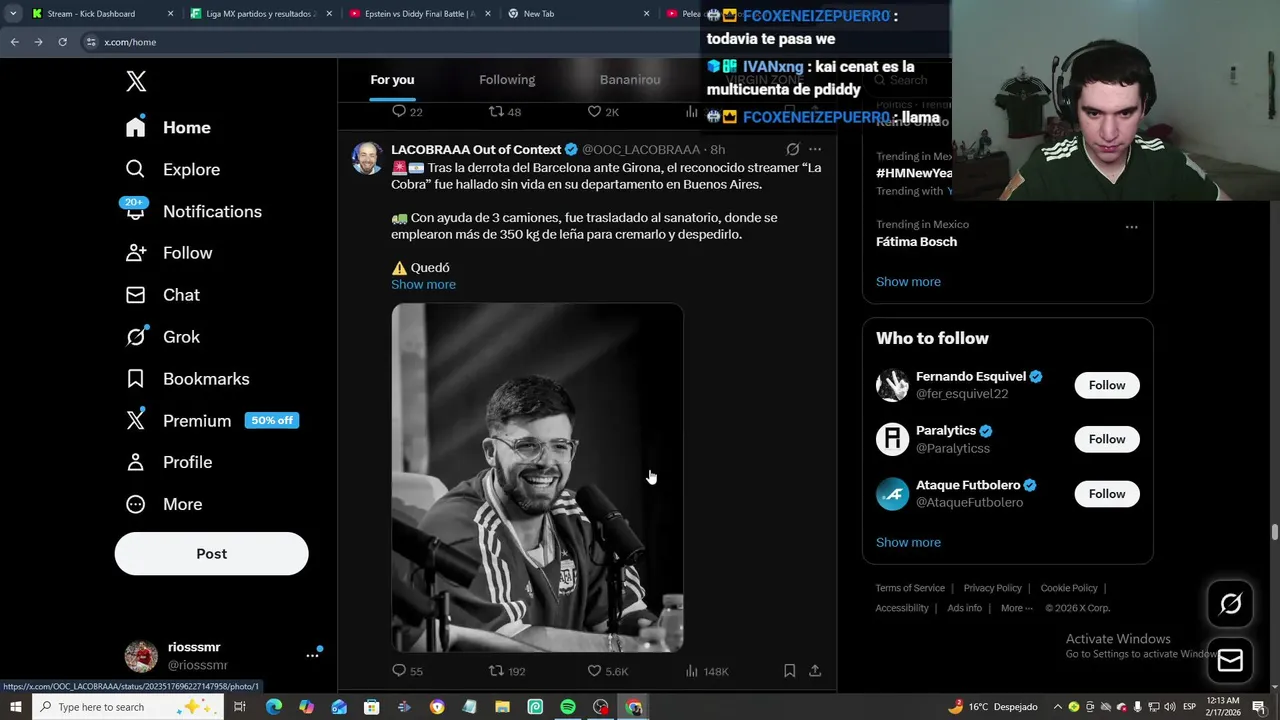Click the Windows taskbar search box

127,707
